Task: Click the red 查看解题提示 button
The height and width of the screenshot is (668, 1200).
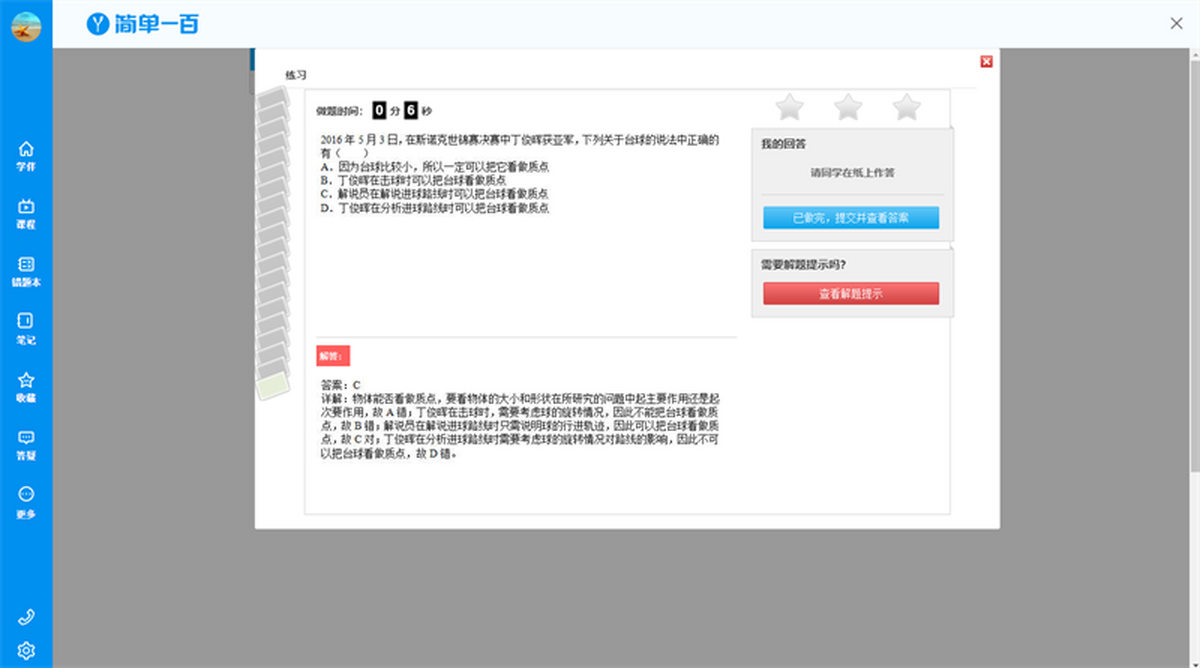Action: [x=850, y=294]
